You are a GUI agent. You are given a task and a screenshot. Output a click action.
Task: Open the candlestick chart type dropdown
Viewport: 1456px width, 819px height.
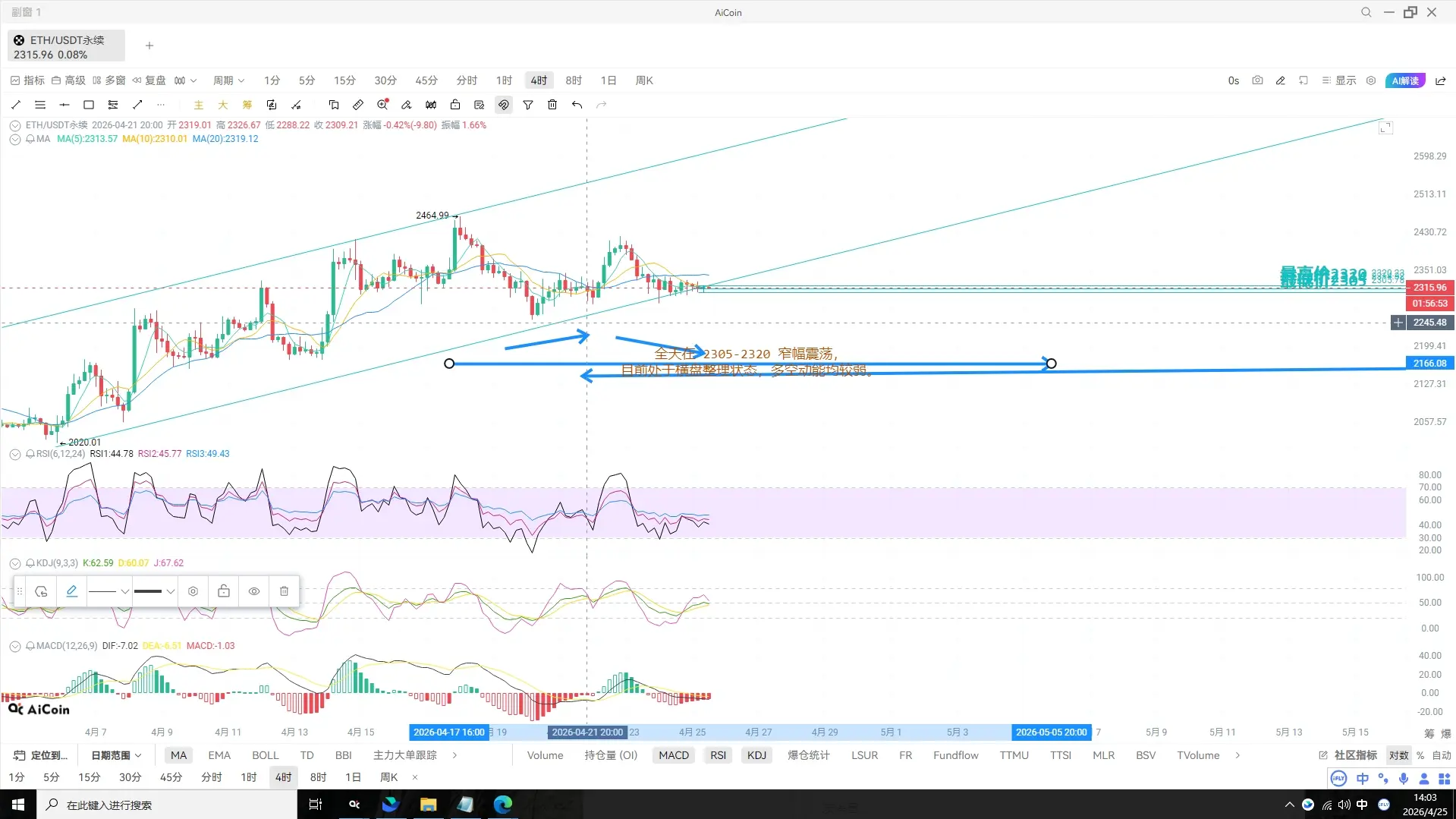tap(185, 80)
